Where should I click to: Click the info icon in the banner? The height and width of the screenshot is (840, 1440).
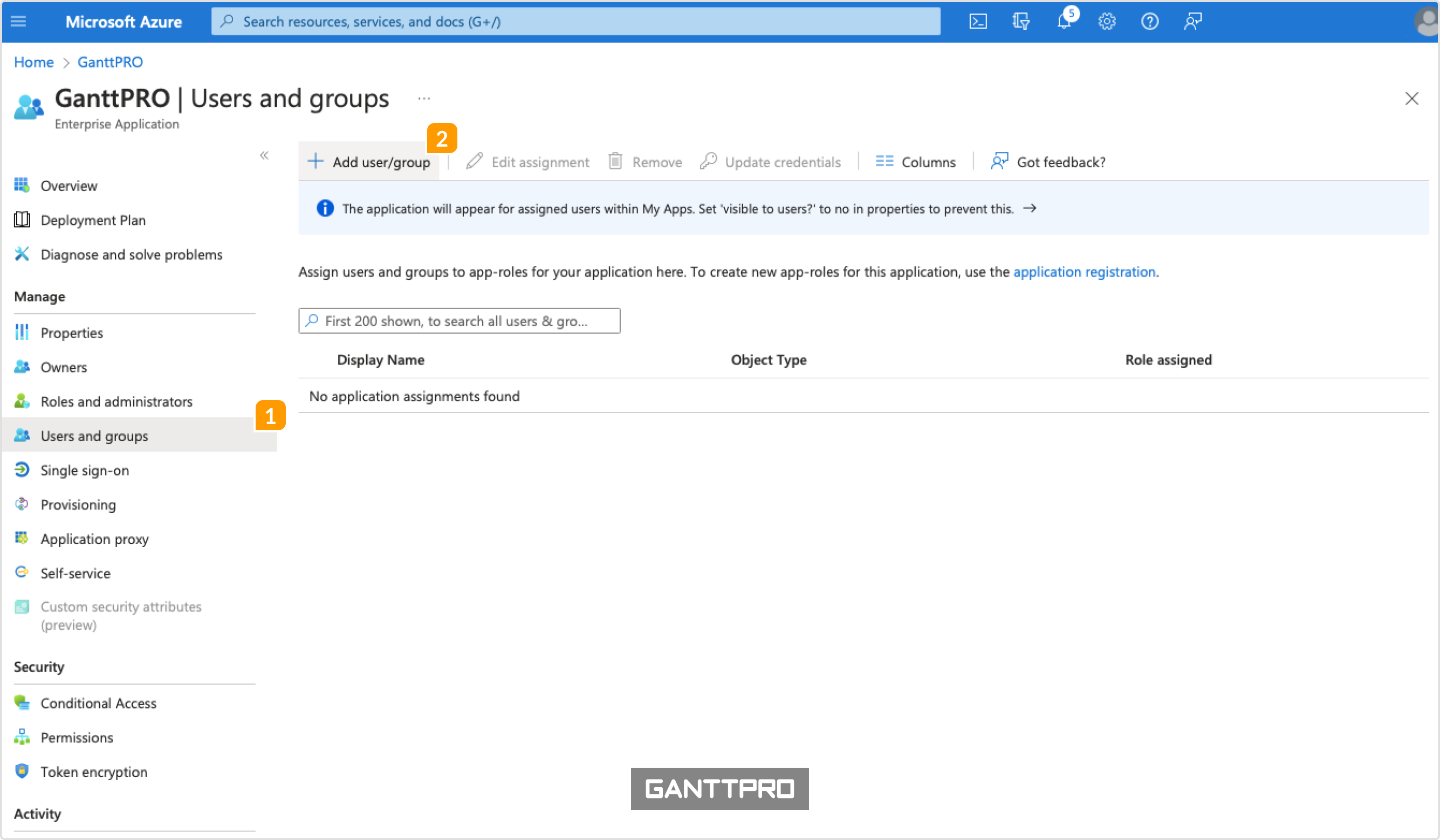point(325,209)
